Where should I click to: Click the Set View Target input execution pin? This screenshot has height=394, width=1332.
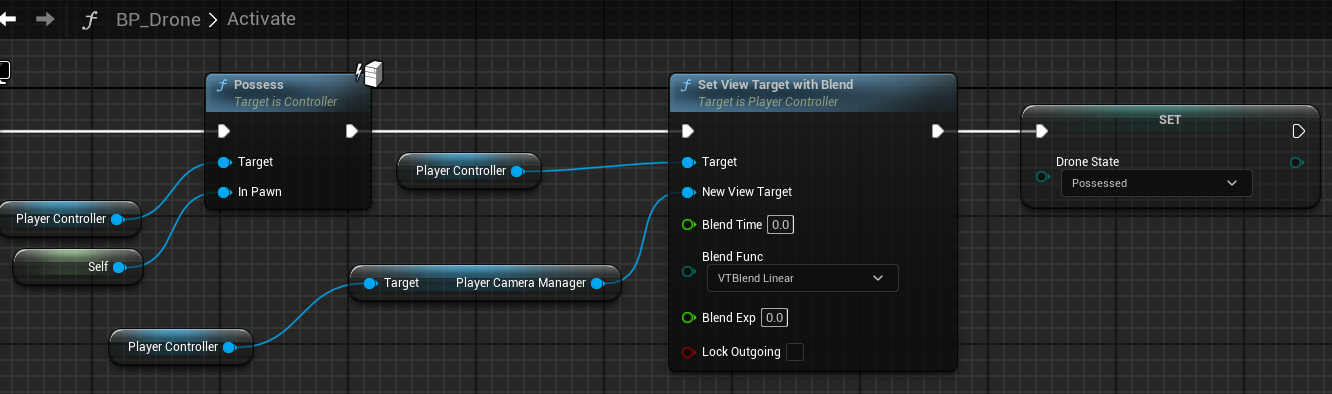[688, 131]
